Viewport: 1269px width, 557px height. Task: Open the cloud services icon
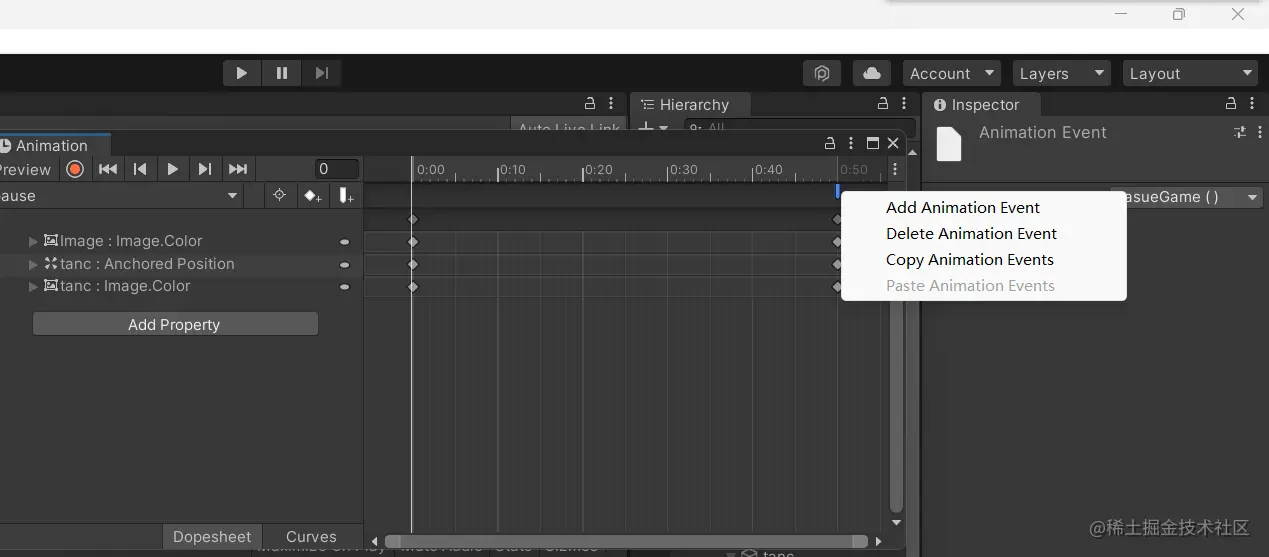point(872,73)
